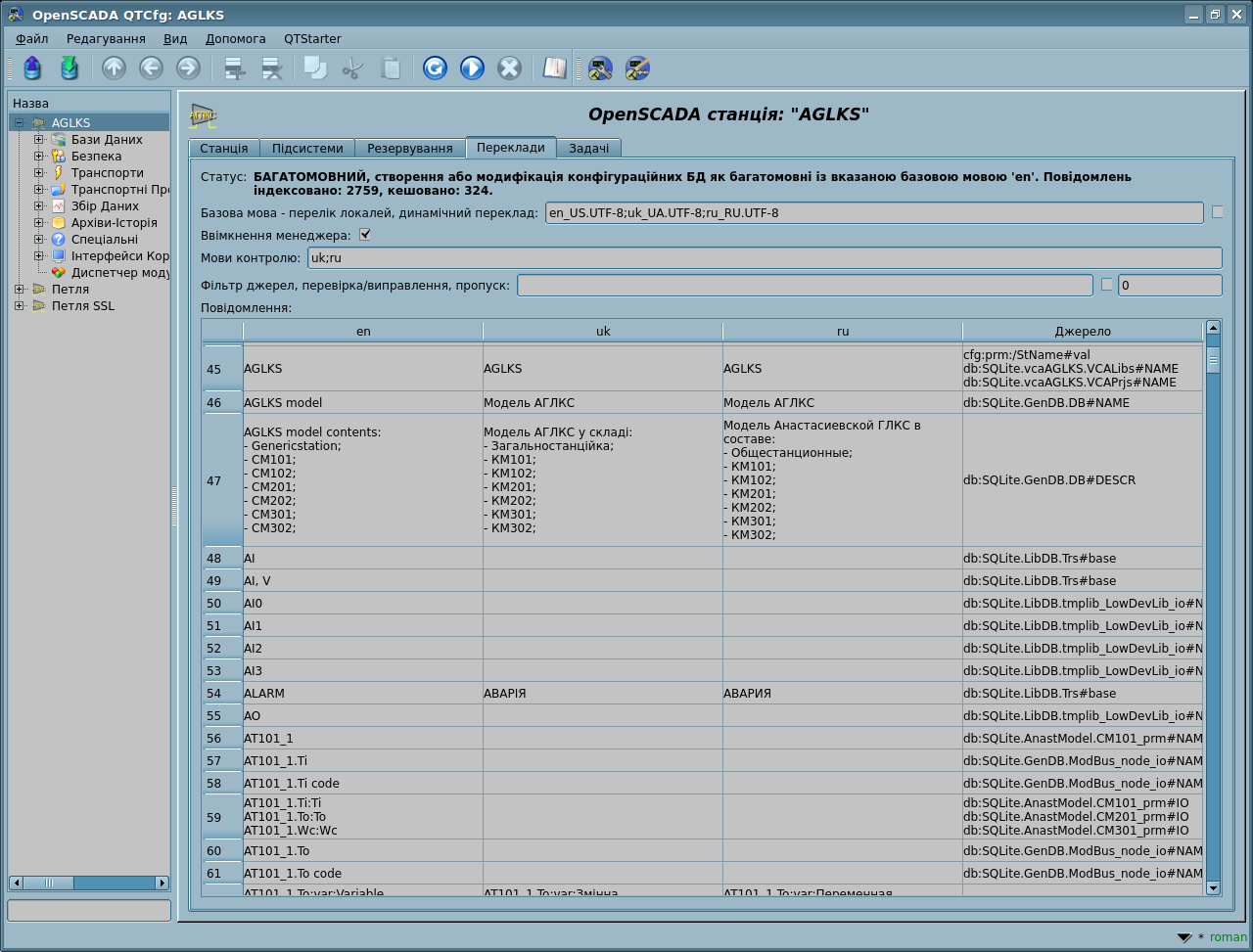Click the messages table vertical scrollbar up arrow
This screenshot has height=952, width=1253.
pyautogui.click(x=1214, y=328)
